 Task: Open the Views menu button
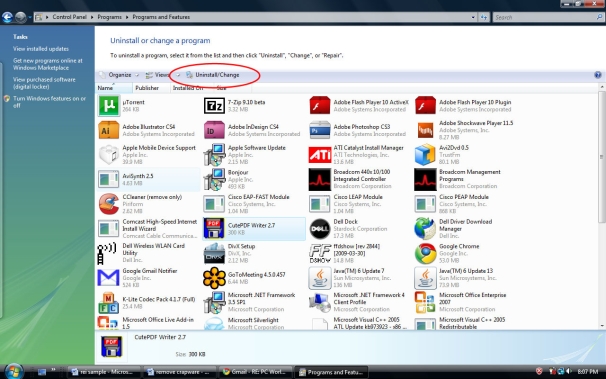point(157,75)
